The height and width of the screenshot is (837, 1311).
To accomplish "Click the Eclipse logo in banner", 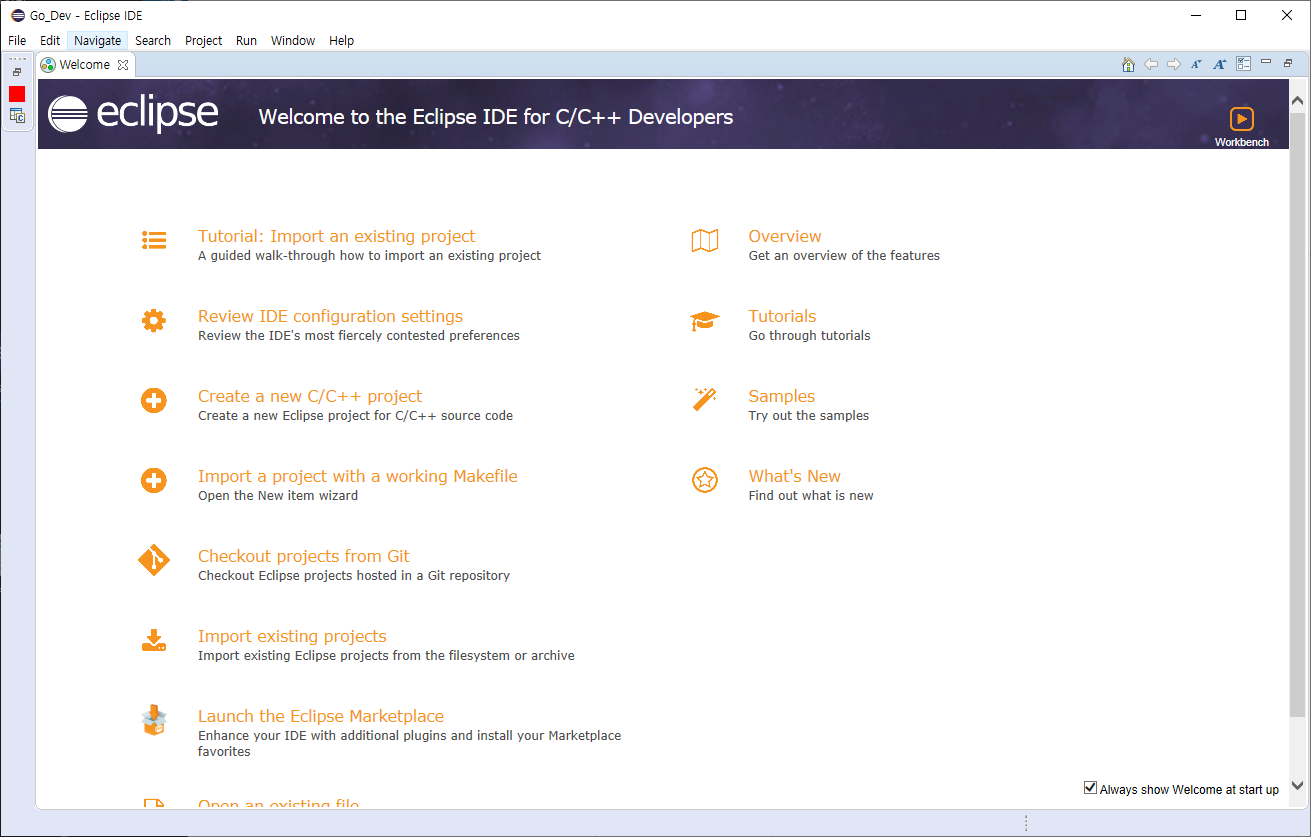I will (x=133, y=114).
